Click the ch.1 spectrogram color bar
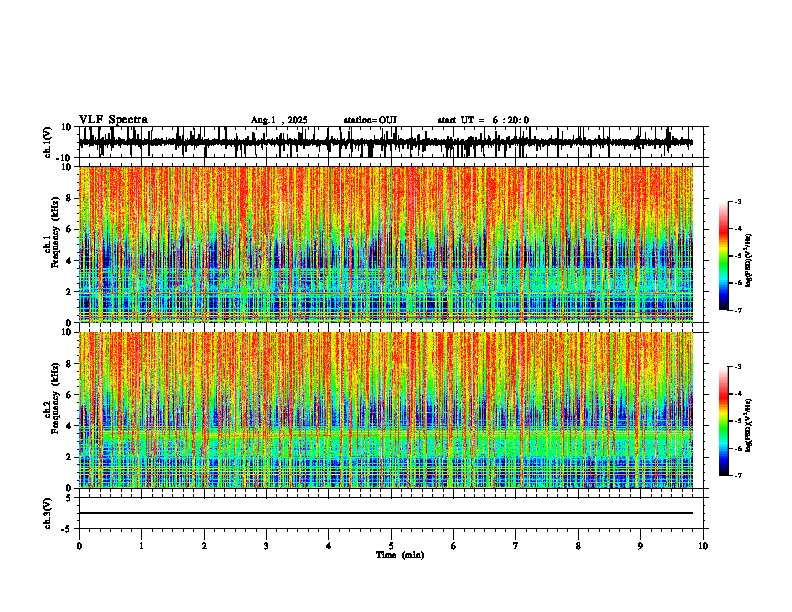 point(724,256)
